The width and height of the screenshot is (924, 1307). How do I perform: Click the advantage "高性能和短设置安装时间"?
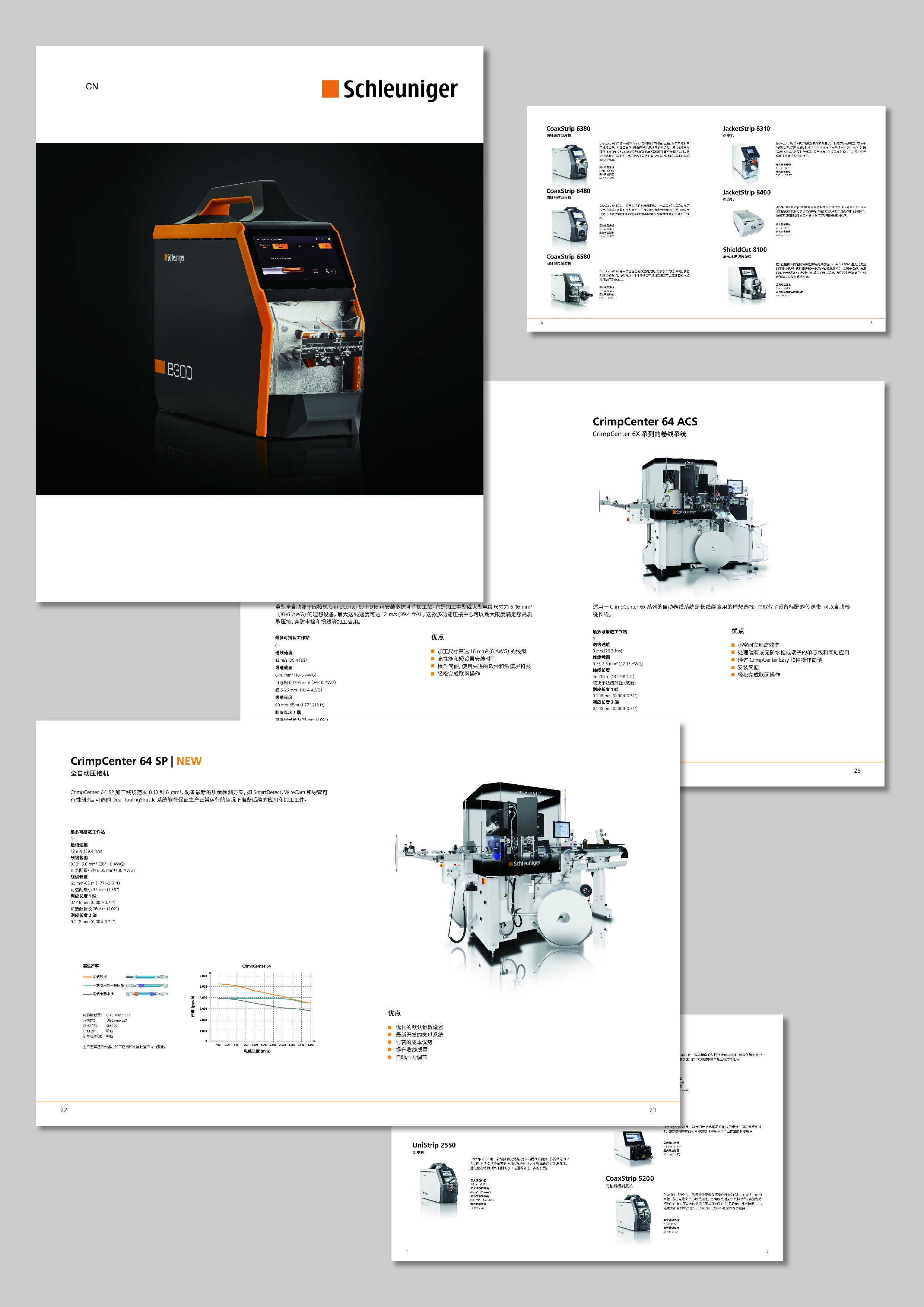click(x=466, y=659)
